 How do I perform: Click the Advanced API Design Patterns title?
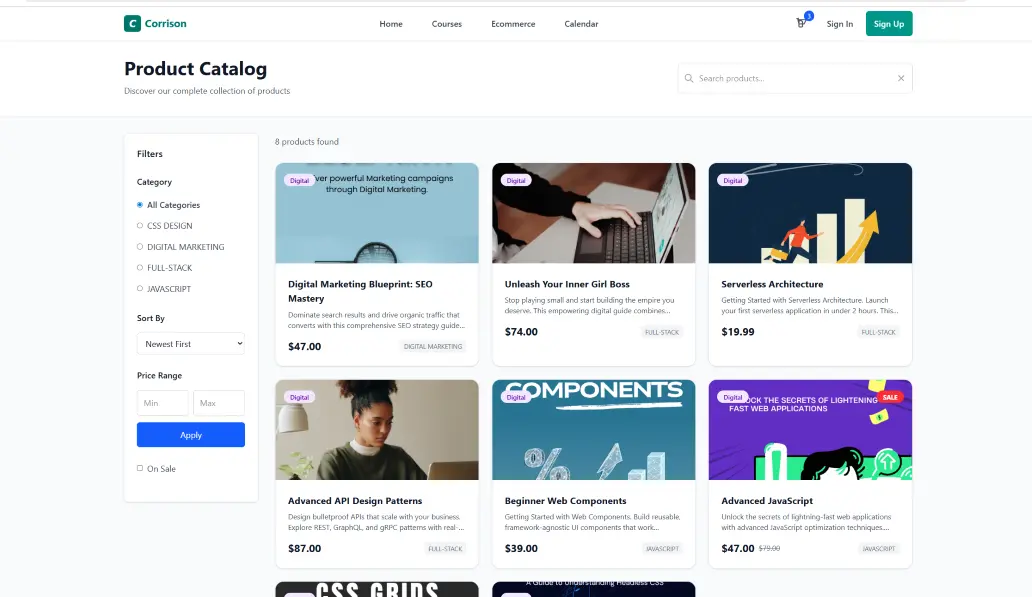click(355, 501)
